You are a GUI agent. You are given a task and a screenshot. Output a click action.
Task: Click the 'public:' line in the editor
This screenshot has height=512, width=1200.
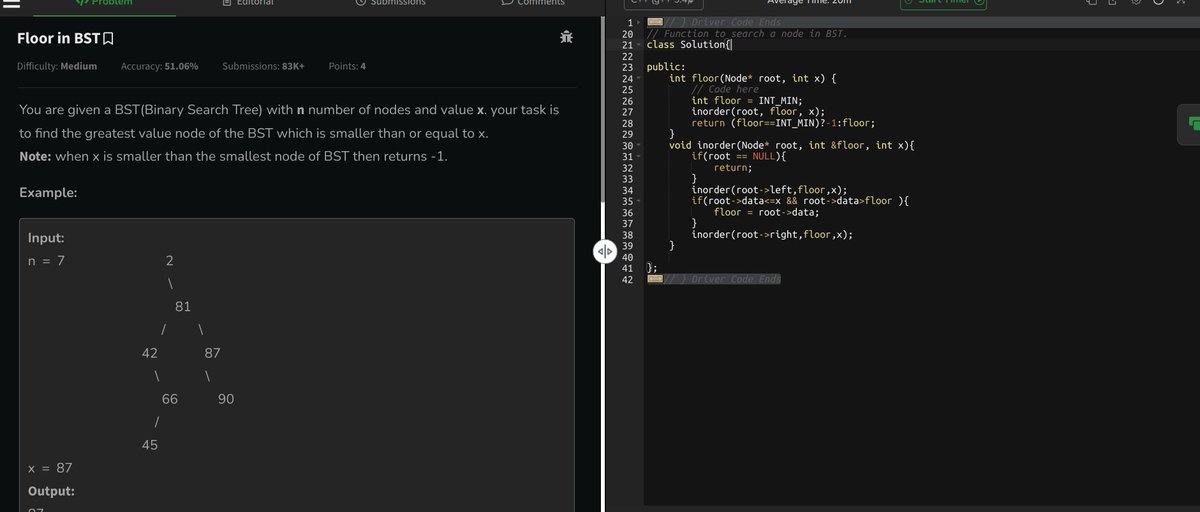(x=666, y=67)
